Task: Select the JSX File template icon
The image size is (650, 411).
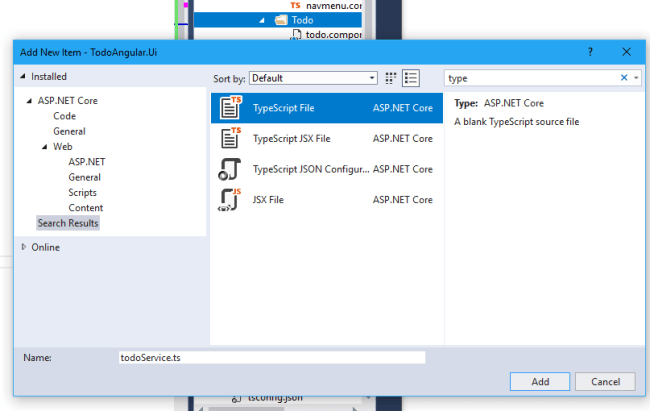Action: click(x=230, y=199)
